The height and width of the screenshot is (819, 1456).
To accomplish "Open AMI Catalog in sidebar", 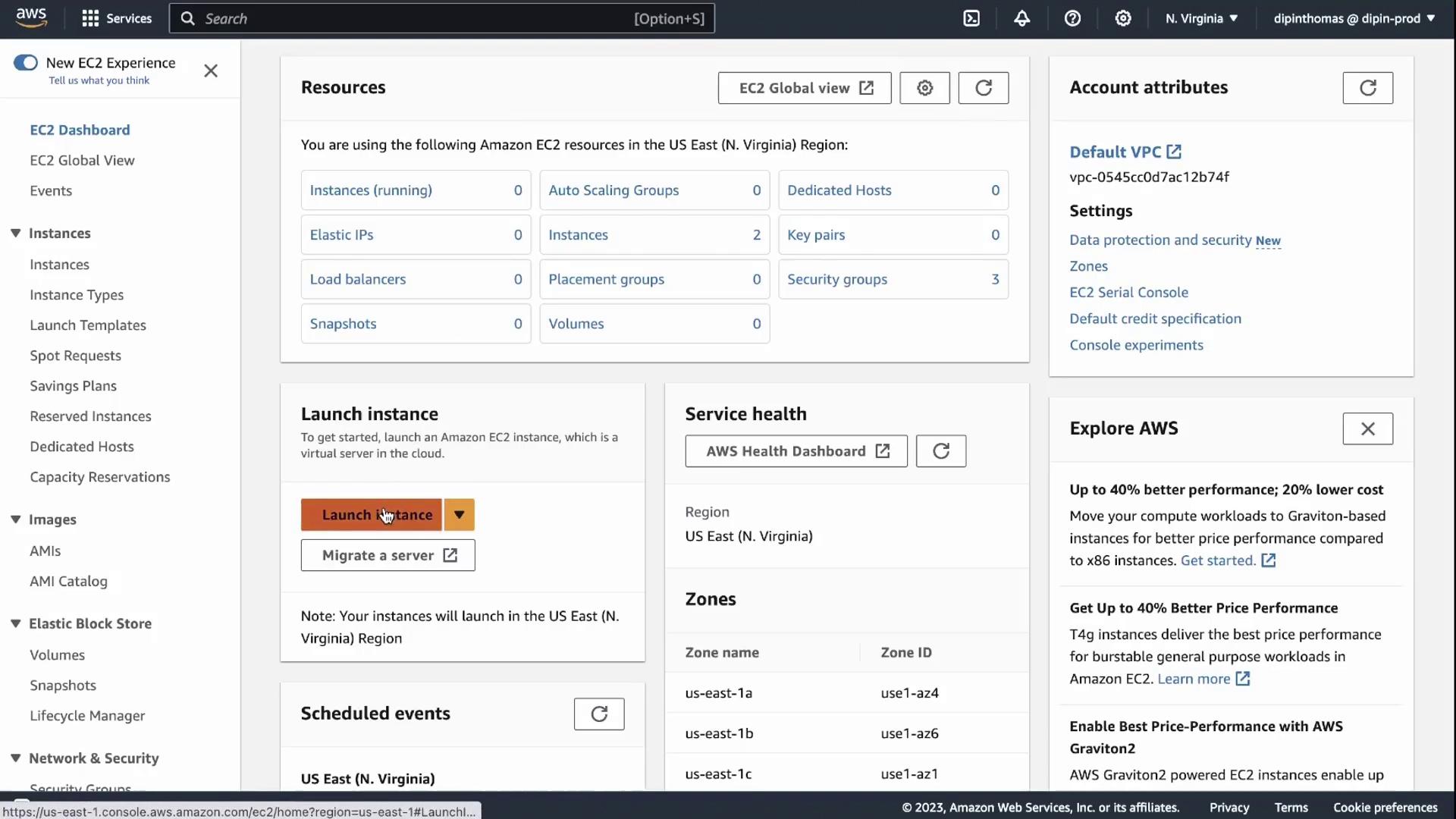I will (68, 582).
